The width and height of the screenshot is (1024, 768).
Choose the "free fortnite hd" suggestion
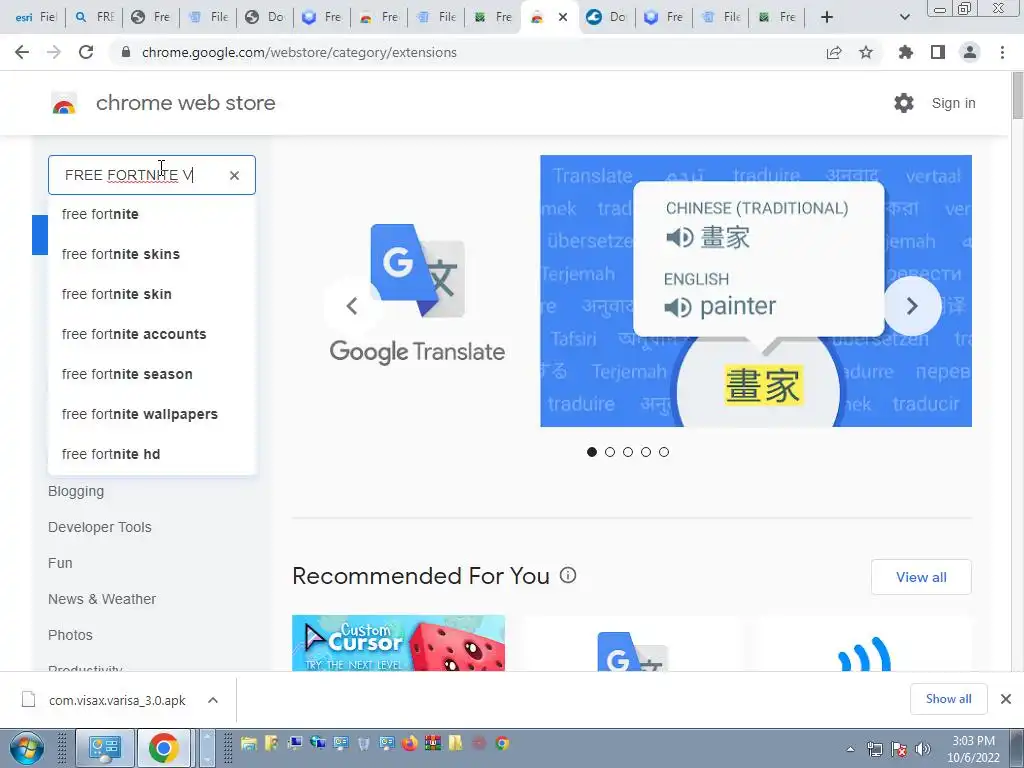(x=152, y=454)
